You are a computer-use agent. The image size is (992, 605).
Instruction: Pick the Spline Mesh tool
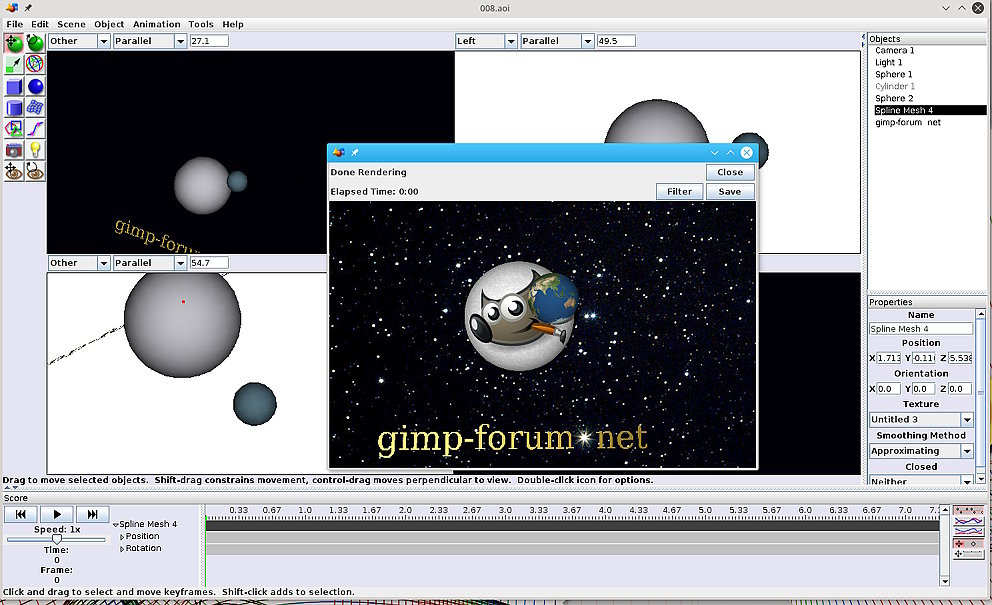point(36,108)
